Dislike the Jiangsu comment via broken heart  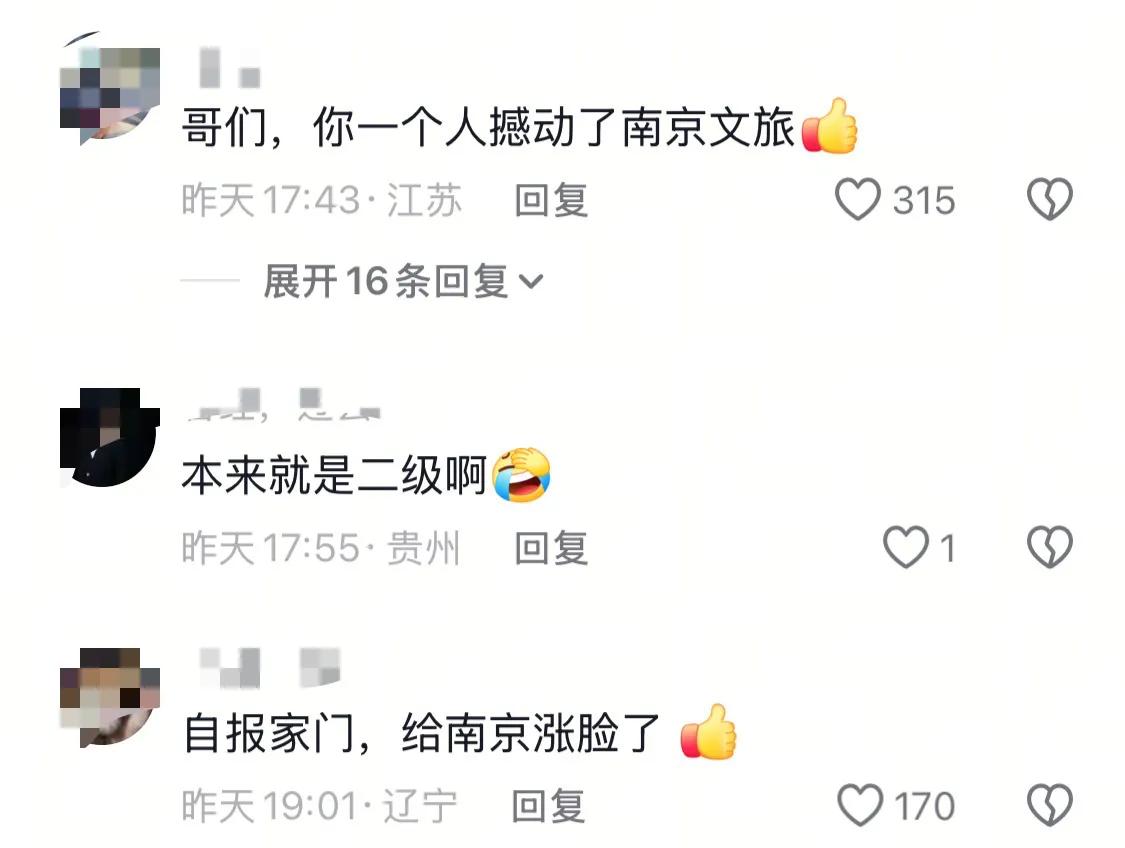(x=1050, y=199)
